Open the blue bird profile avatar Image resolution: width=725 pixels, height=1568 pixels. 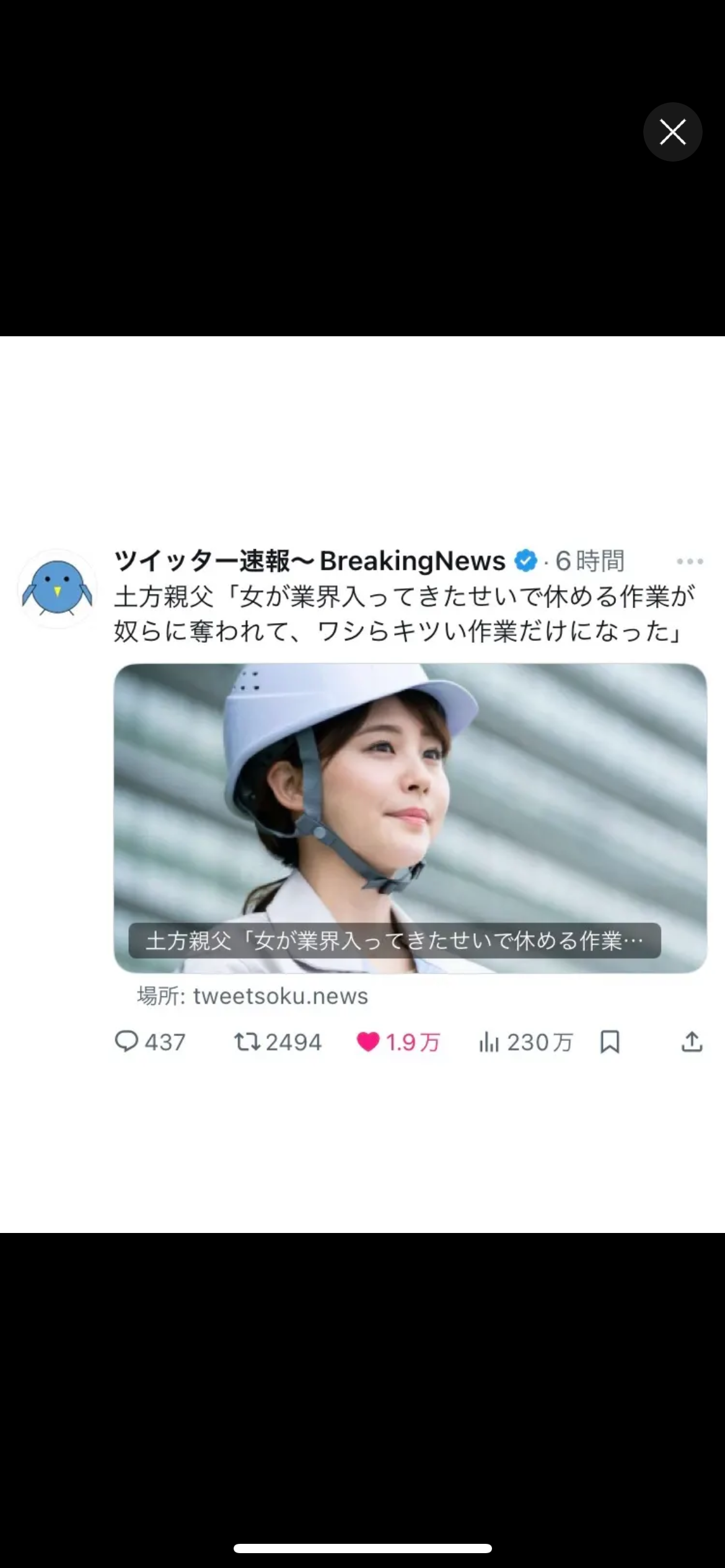click(57, 588)
